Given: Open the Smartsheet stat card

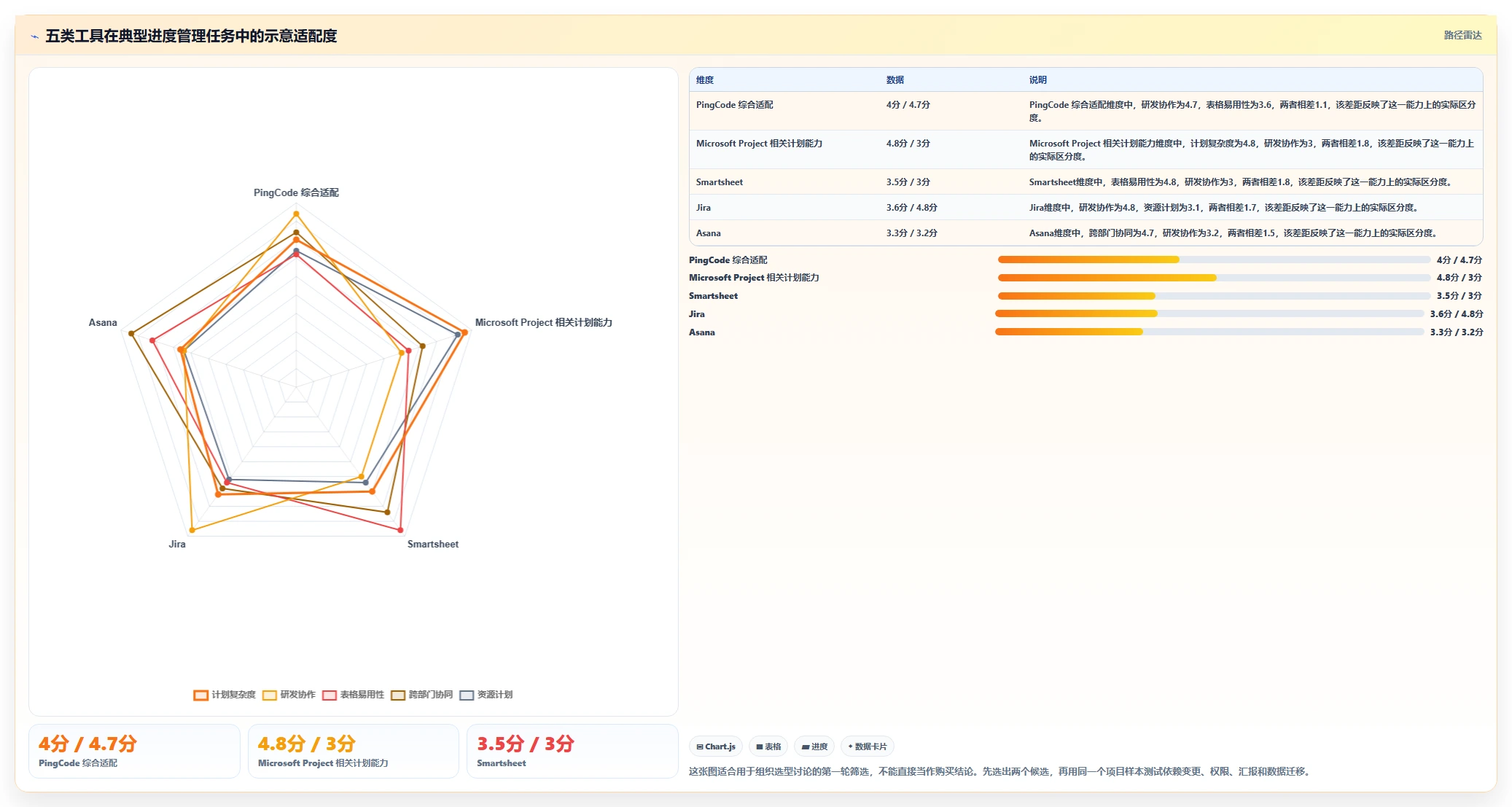Looking at the screenshot, I should click(572, 751).
